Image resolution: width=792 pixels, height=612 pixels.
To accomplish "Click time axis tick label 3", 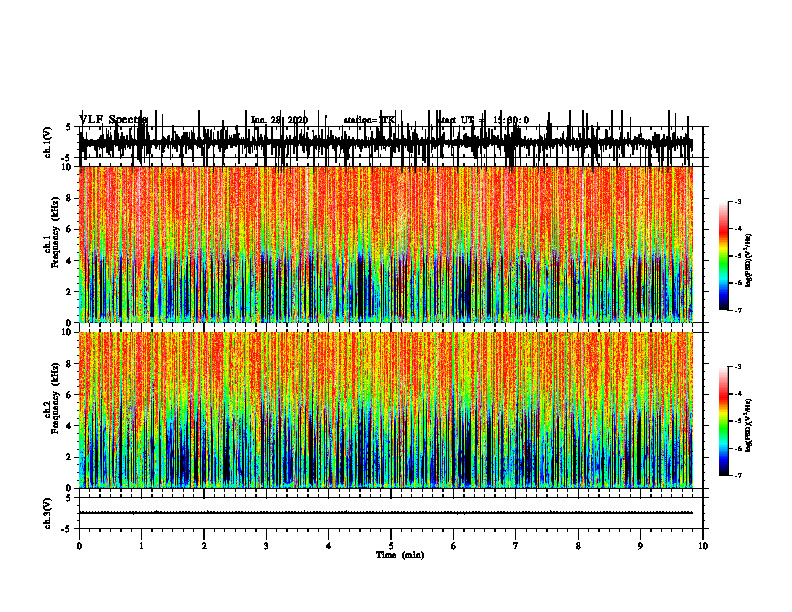I will point(266,545).
